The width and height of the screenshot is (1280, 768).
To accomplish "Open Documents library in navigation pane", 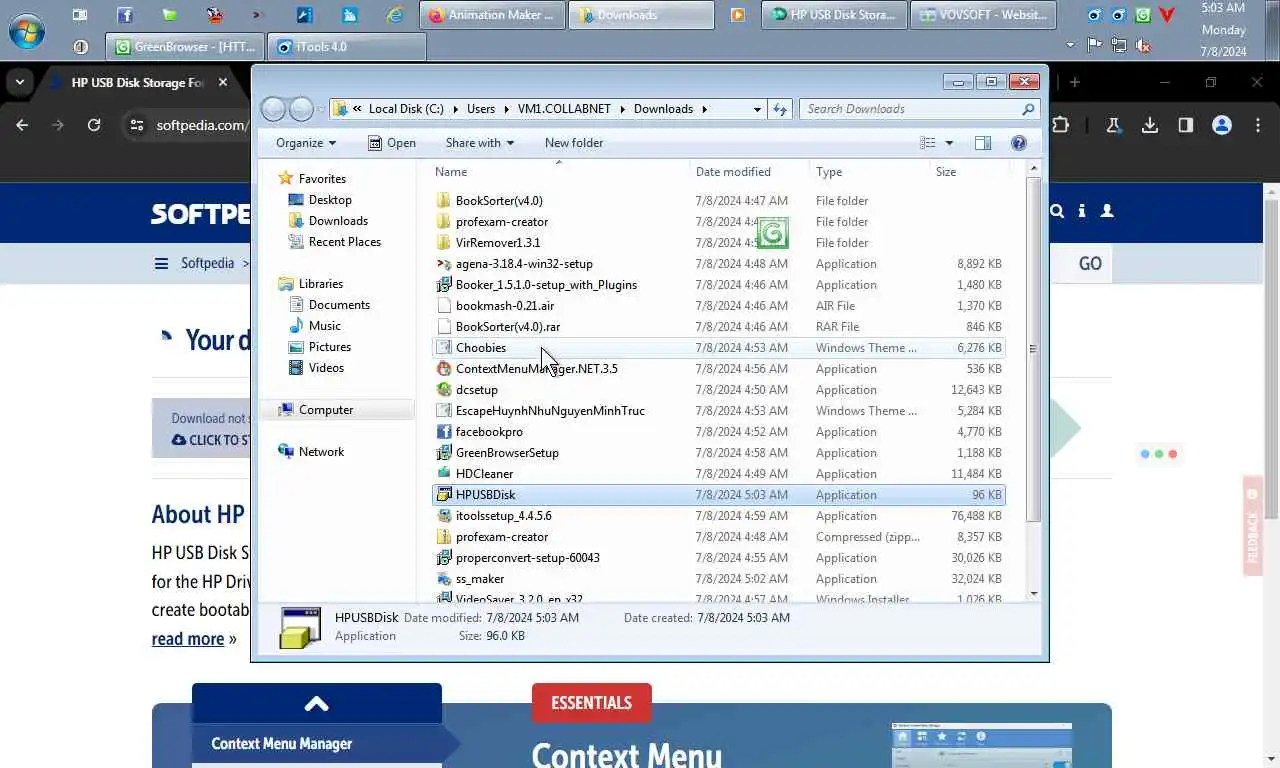I will pos(339,304).
